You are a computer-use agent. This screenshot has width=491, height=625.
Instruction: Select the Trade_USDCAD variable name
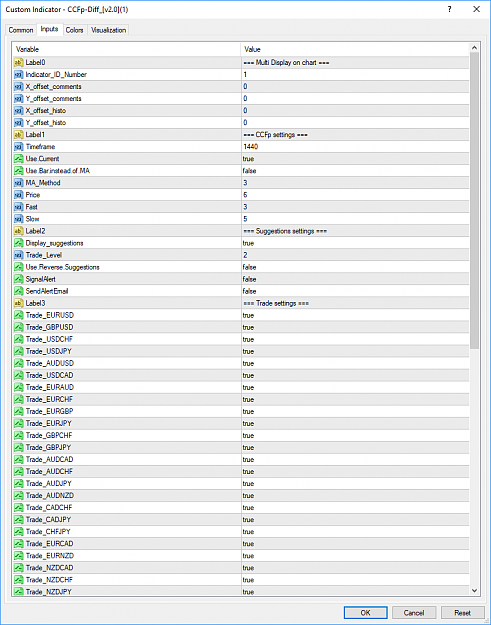(49, 375)
